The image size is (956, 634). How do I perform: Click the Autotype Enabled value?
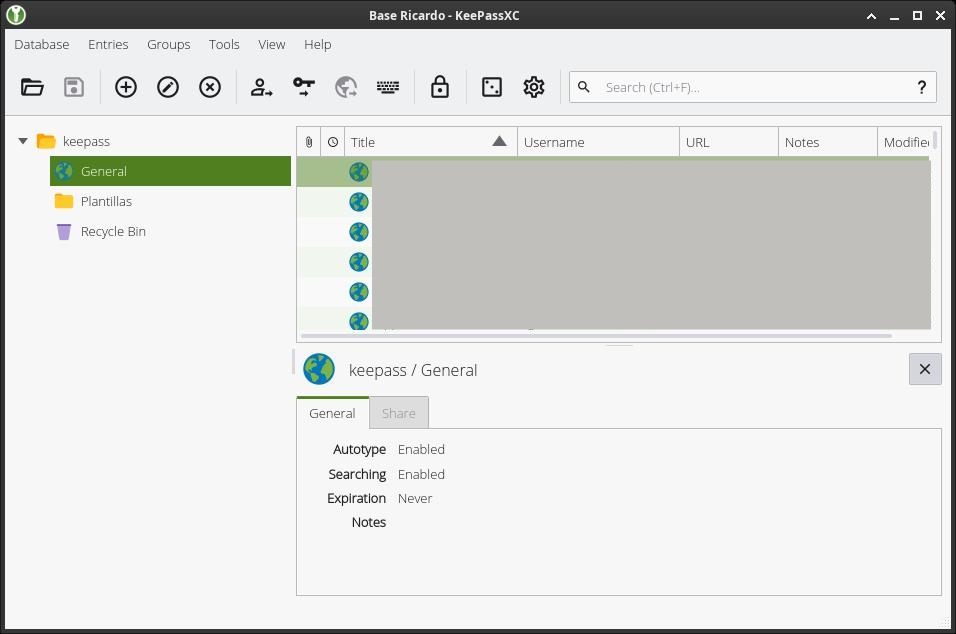[421, 449]
